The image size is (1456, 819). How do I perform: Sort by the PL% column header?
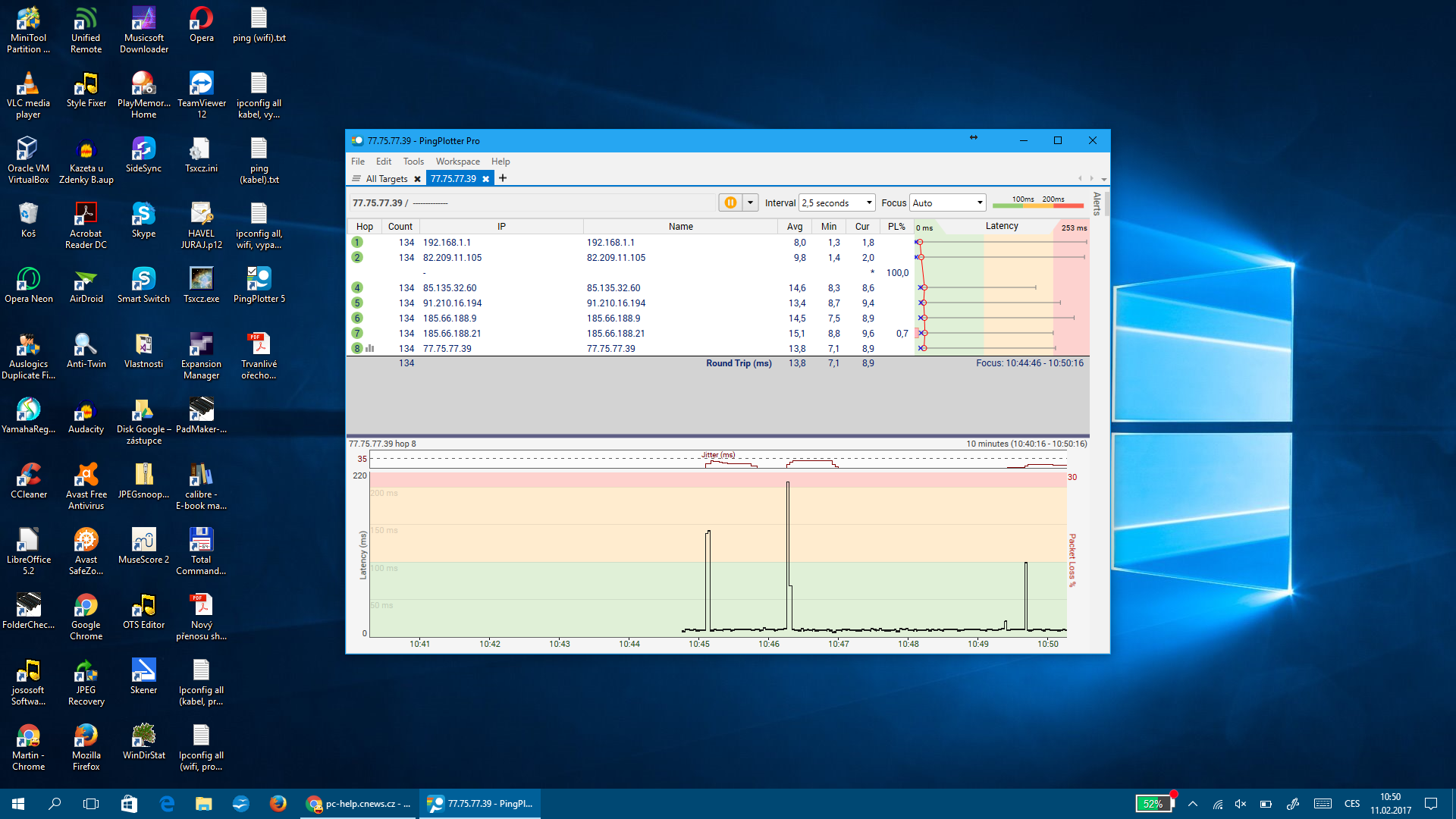896,227
